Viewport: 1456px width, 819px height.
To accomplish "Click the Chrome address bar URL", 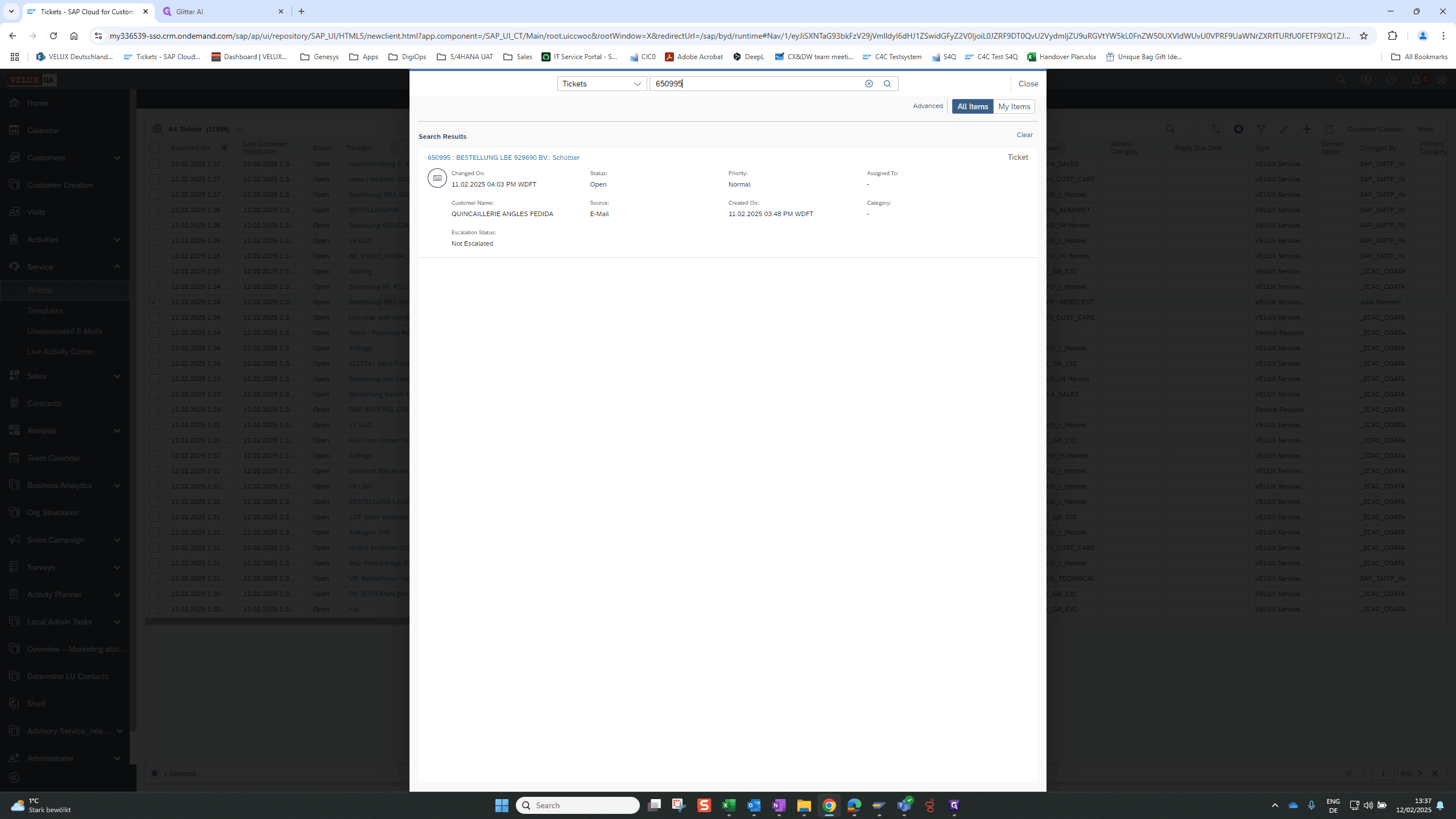I will point(729,36).
